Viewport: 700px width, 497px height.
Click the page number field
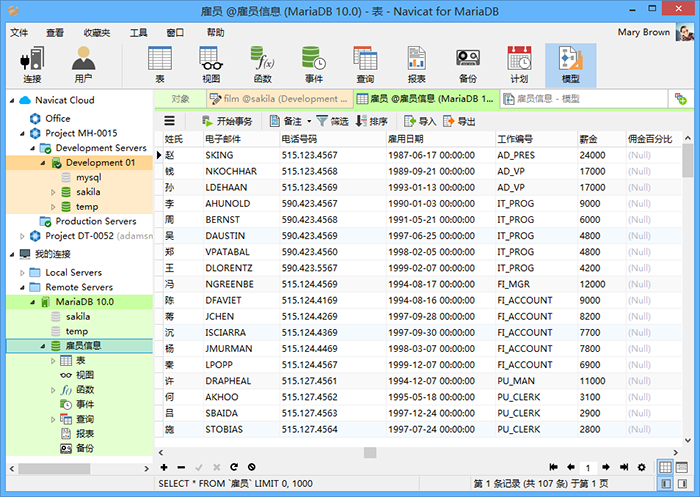point(588,468)
